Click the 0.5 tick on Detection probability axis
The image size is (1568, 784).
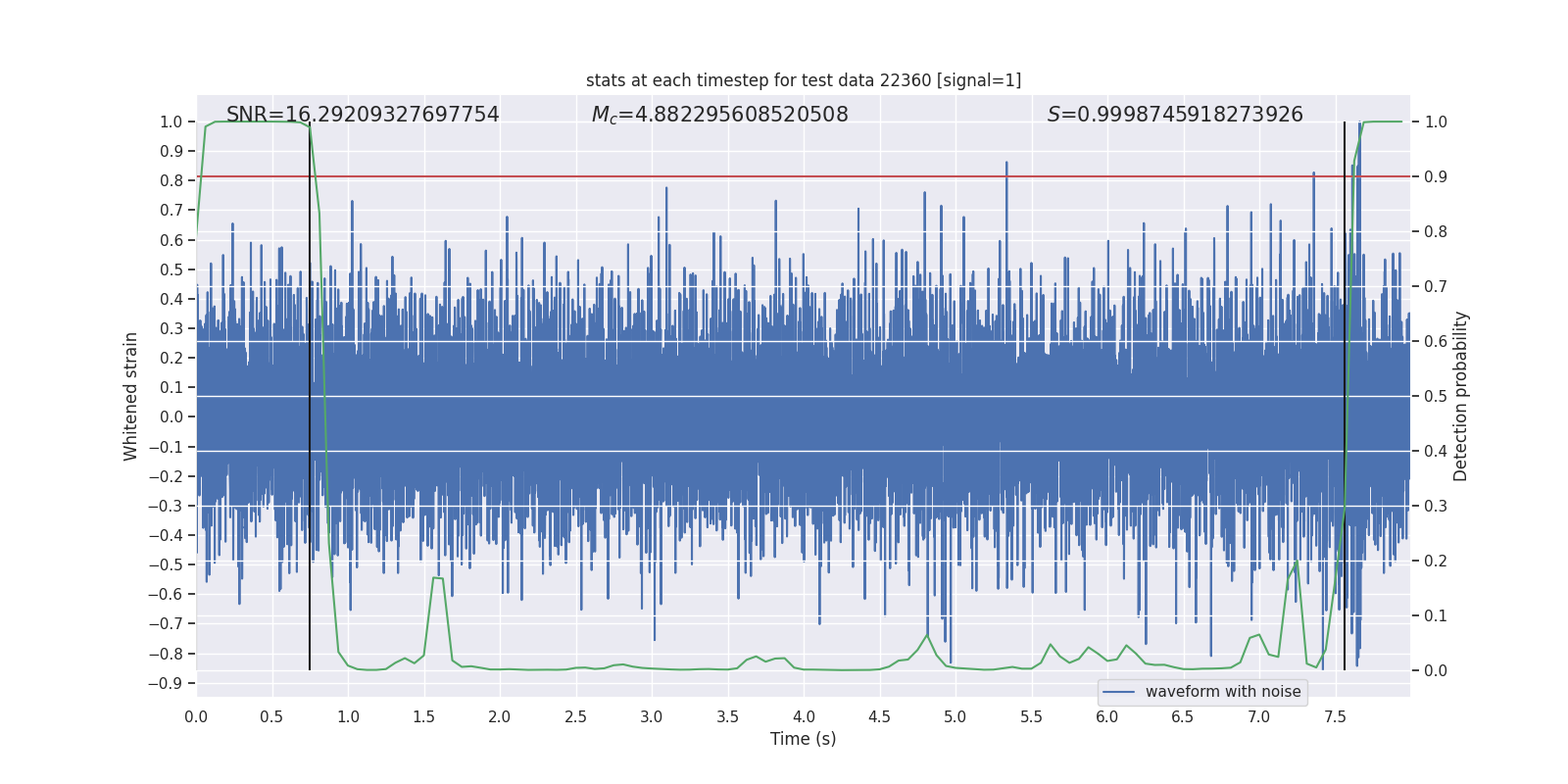(x=1436, y=397)
